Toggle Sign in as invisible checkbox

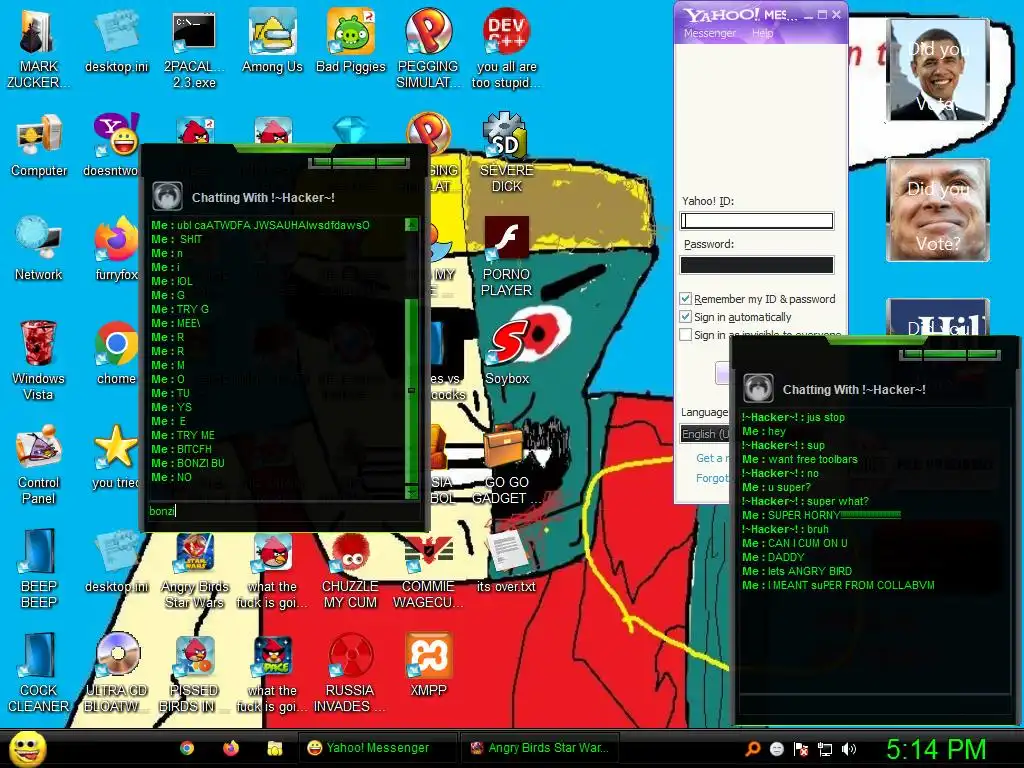tap(685, 334)
